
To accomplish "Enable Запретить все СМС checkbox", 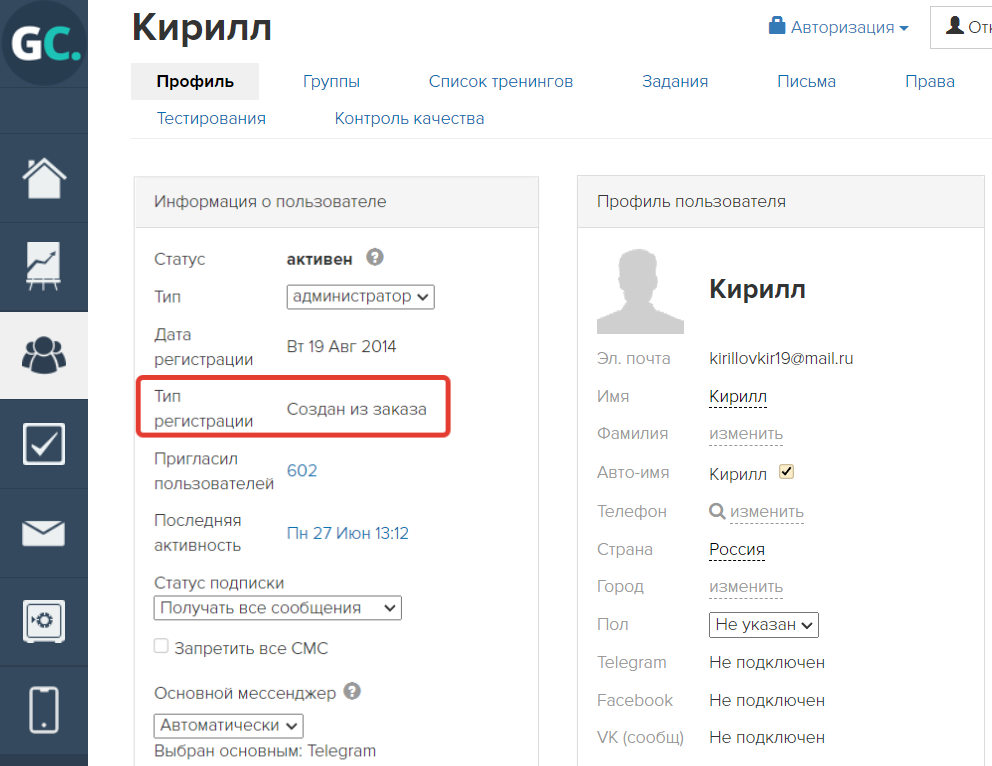I will coord(161,646).
